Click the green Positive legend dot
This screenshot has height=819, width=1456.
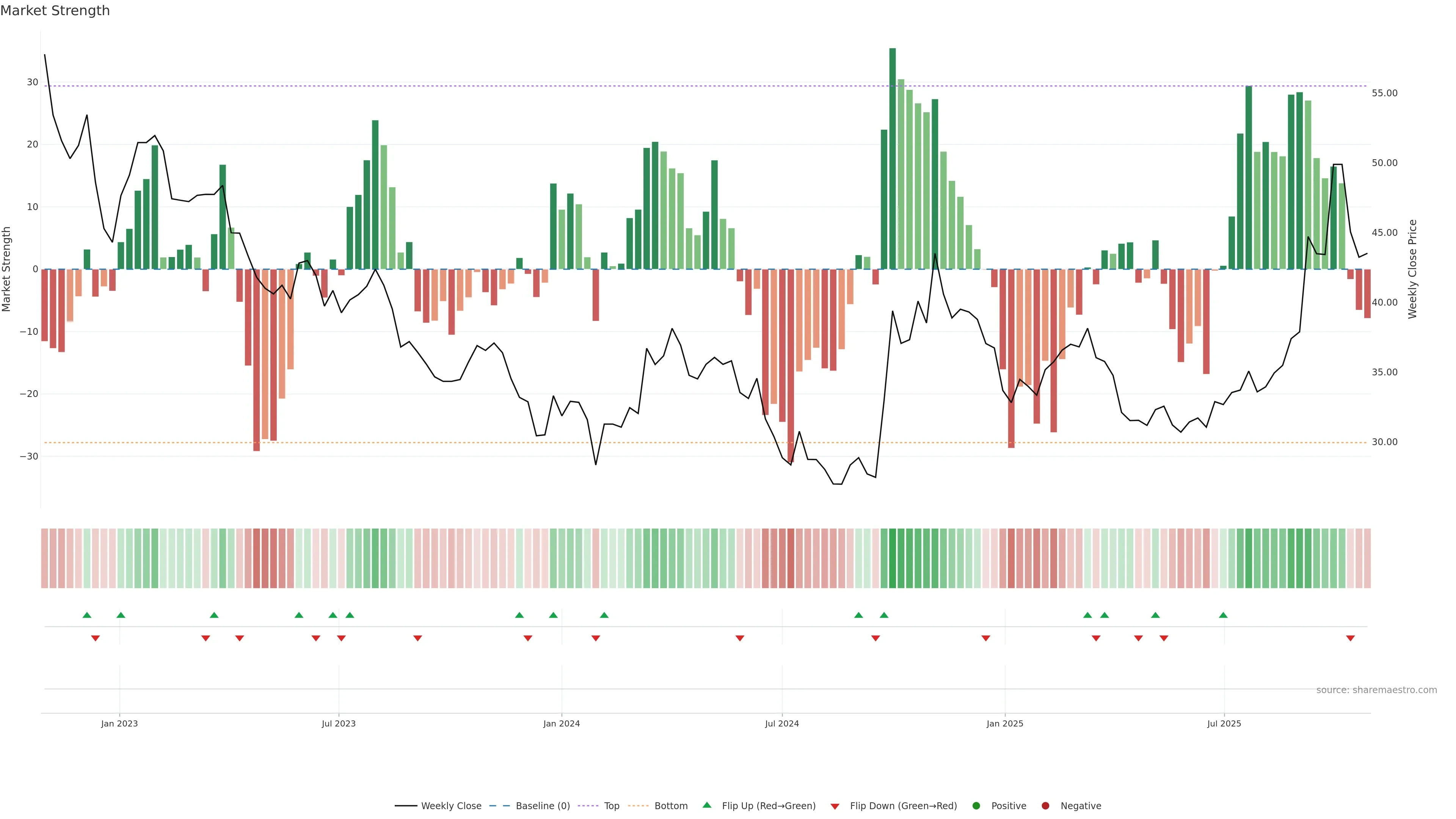pos(976,806)
